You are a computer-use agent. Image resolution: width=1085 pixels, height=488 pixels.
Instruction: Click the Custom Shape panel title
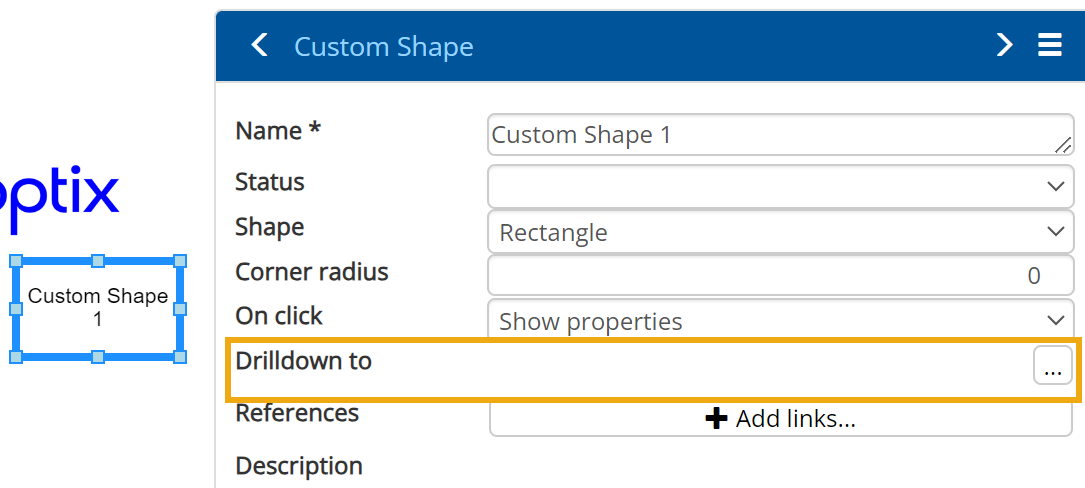[x=383, y=46]
